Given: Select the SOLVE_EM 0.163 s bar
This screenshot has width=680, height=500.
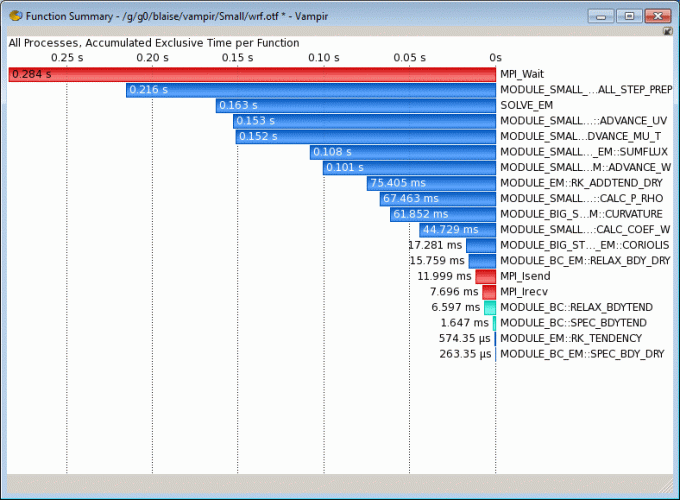Looking at the screenshot, I should click(356, 105).
